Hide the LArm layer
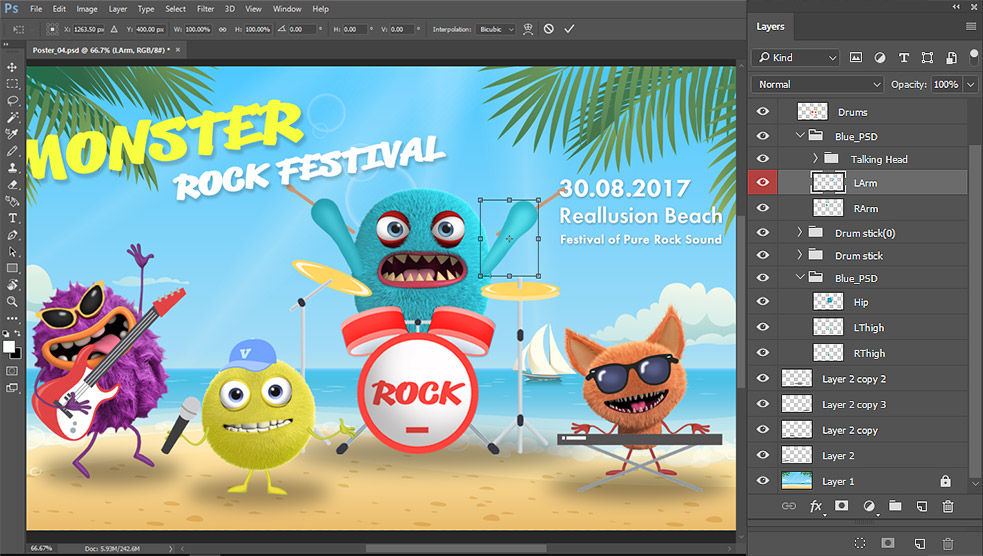This screenshot has width=983, height=556. [762, 182]
